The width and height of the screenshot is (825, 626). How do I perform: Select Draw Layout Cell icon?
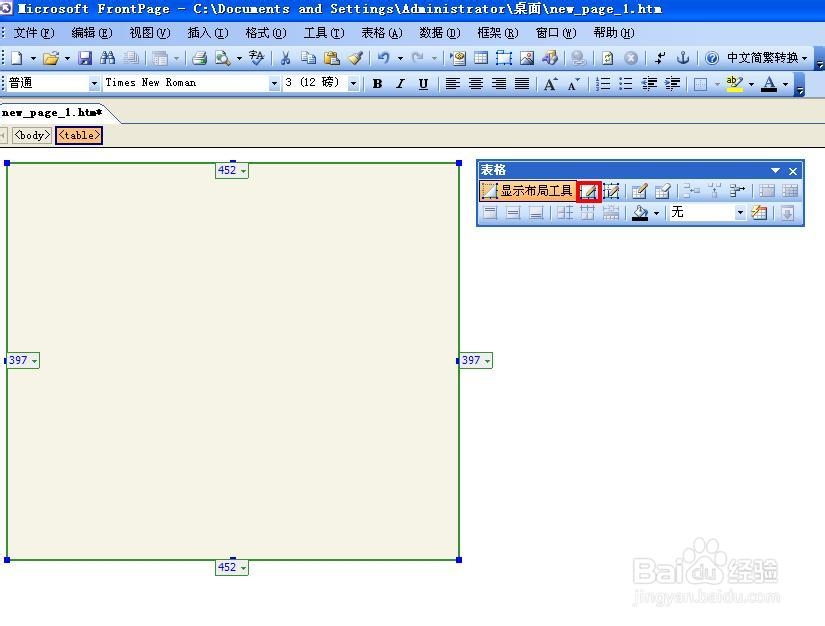click(611, 191)
